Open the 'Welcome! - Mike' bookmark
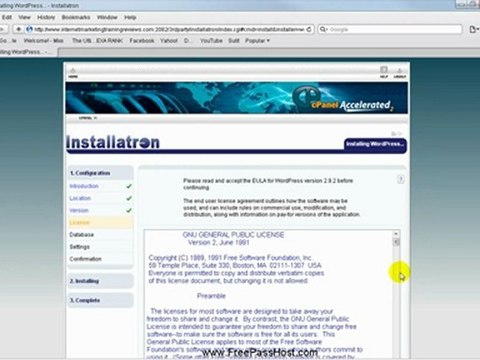This screenshot has height=360, width=480. (x=43, y=41)
